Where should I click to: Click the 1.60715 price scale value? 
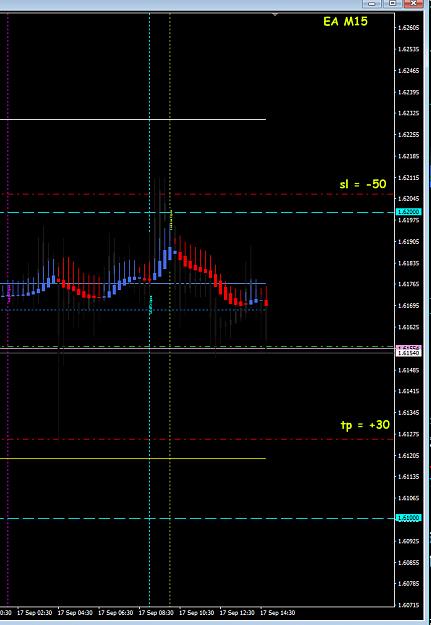coord(408,605)
